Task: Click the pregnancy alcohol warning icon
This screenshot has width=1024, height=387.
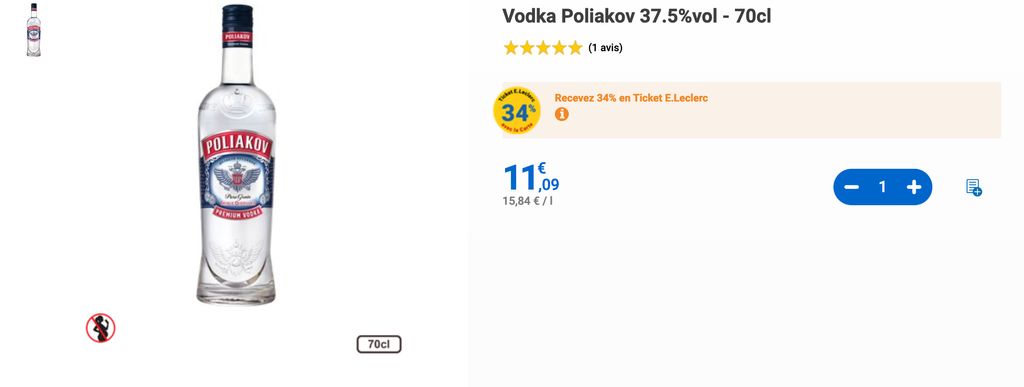Action: tap(101, 328)
